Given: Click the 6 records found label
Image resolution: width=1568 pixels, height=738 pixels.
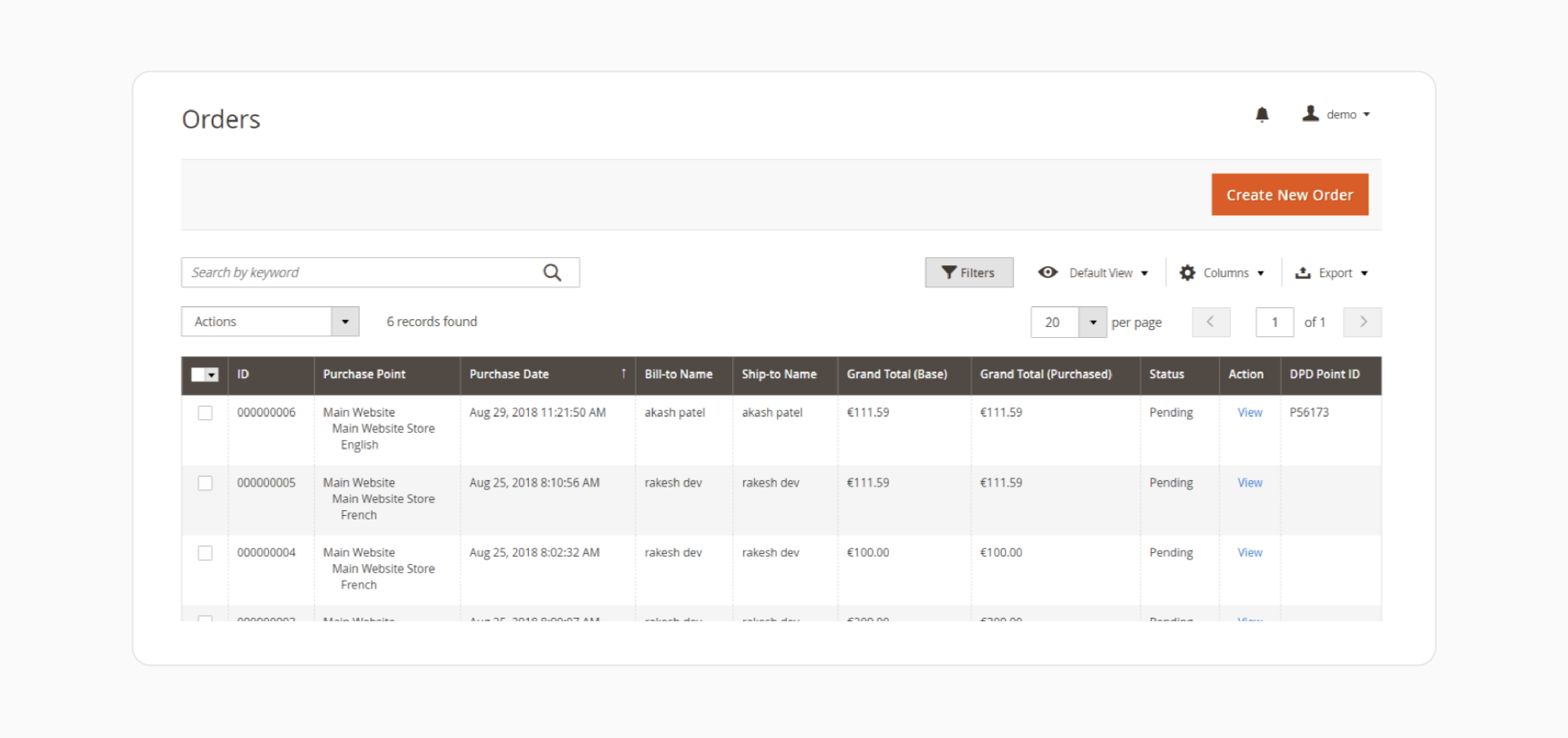Looking at the screenshot, I should click(431, 321).
